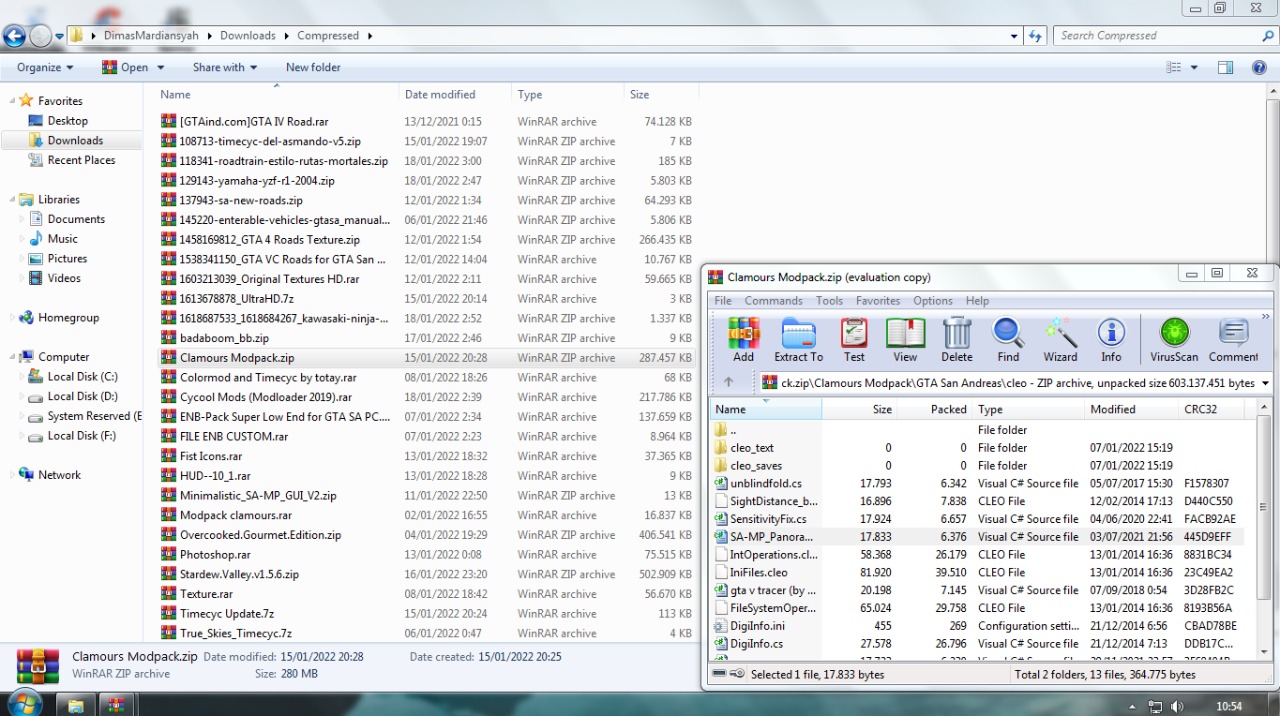Viewport: 1280px width, 716px height.
Task: Click the WinRAR taskbar icon
Action: 116,704
